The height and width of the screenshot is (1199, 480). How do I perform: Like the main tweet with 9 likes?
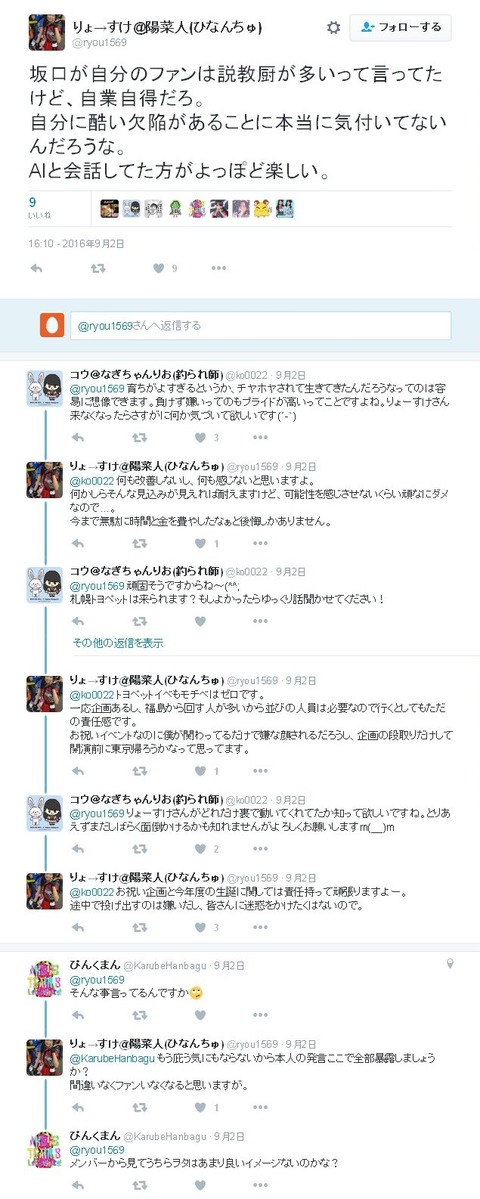pos(164,268)
